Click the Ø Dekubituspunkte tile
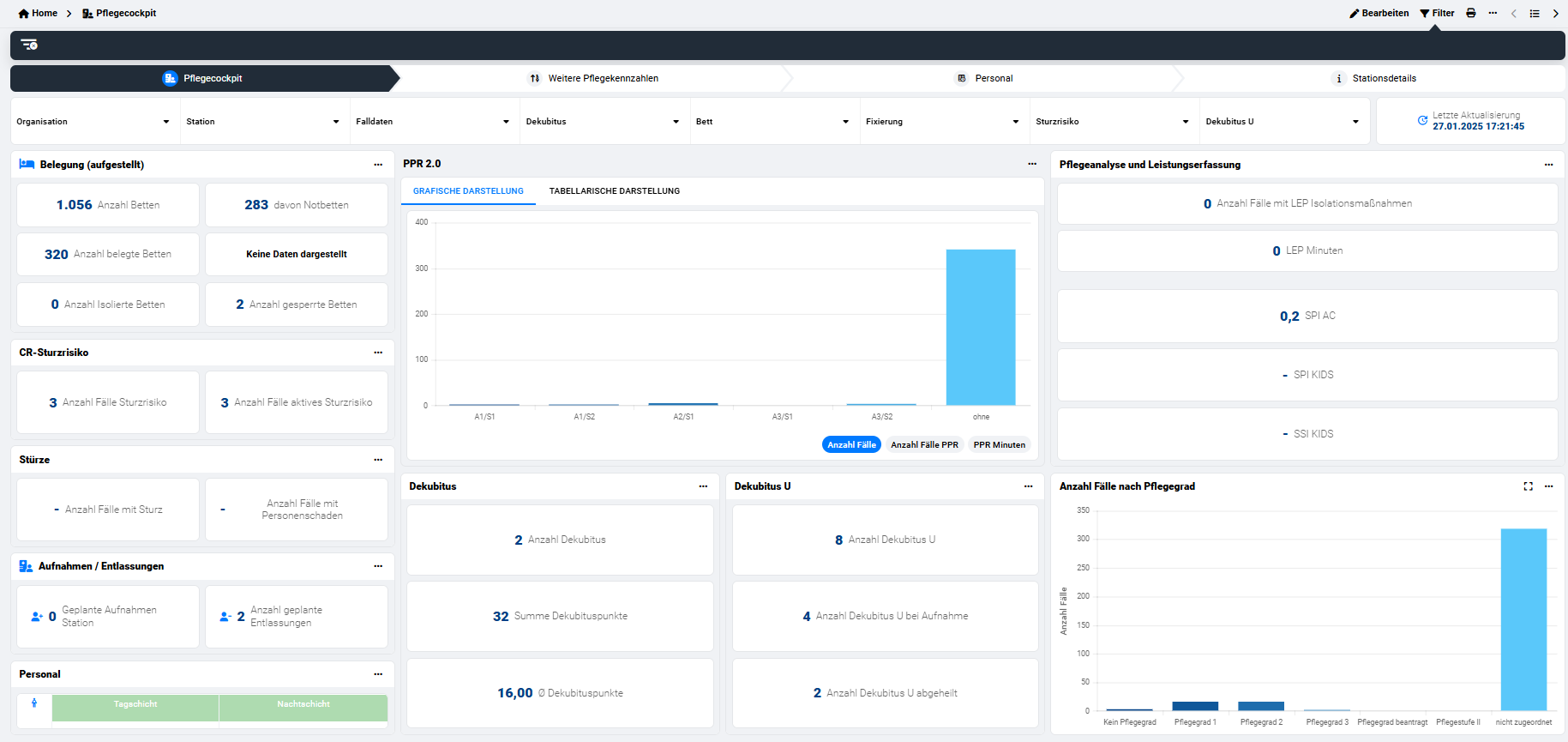1568x742 pixels. click(x=560, y=693)
